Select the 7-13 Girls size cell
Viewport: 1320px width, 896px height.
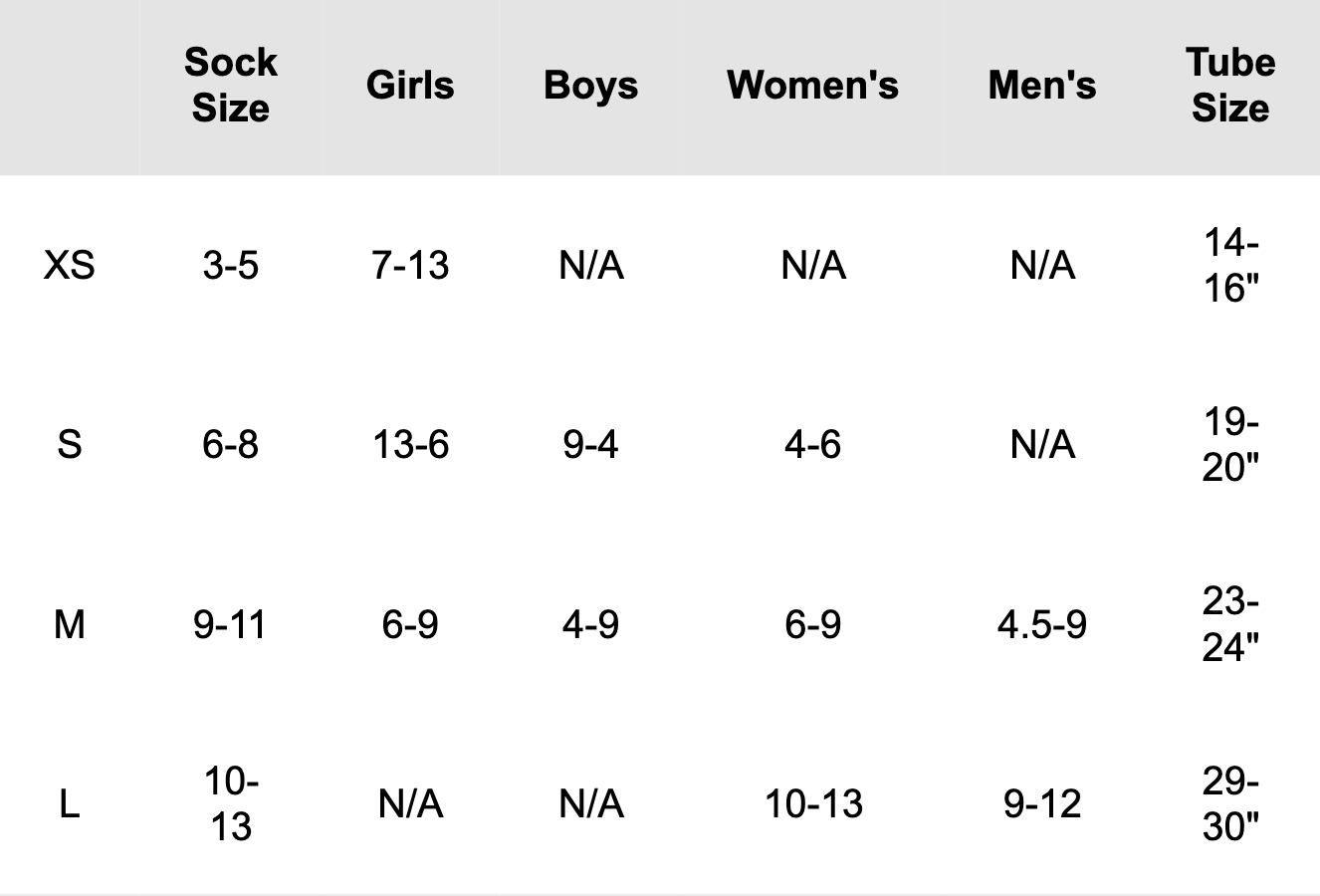coord(410,266)
